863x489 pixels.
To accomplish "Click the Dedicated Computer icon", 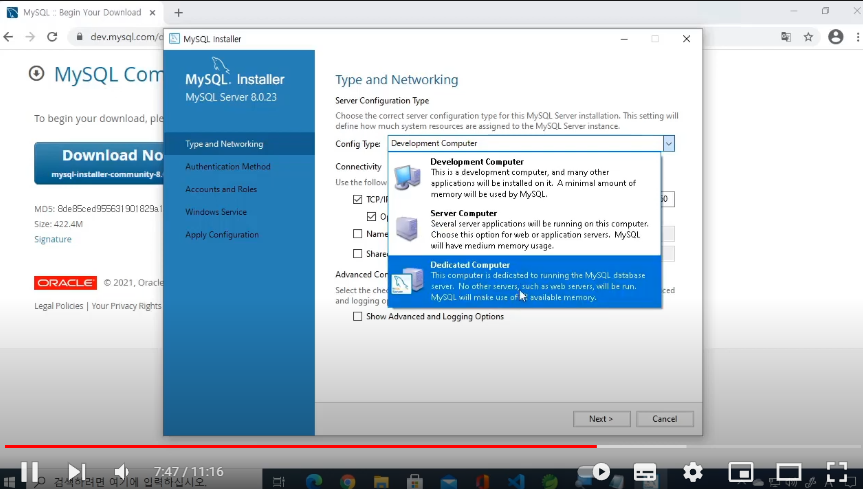I will 407,281.
